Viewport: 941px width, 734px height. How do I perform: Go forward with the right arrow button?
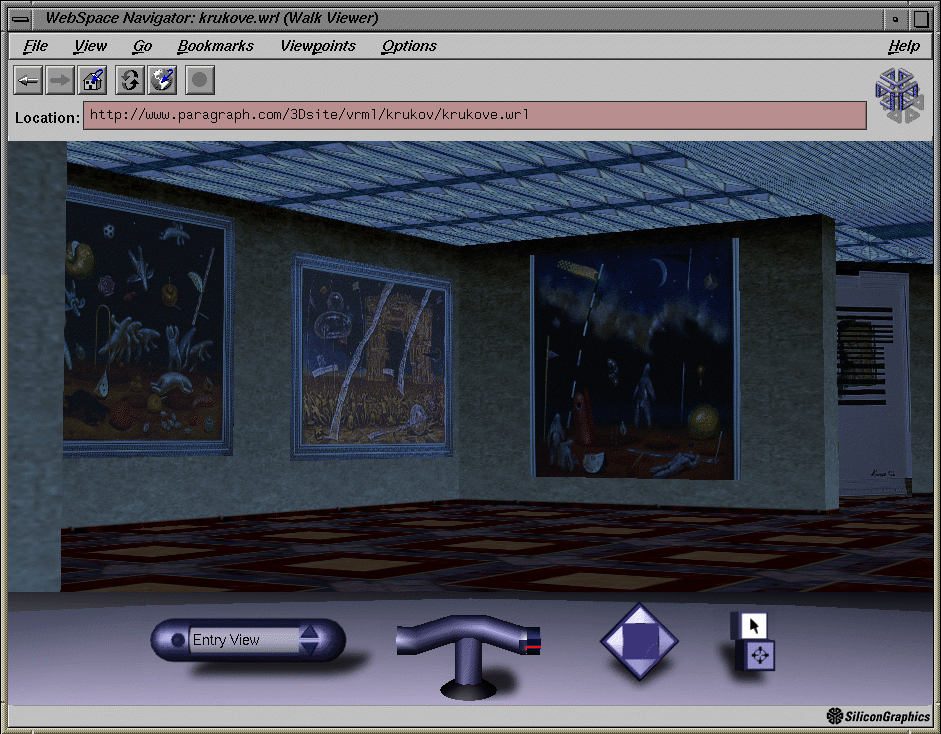point(60,80)
